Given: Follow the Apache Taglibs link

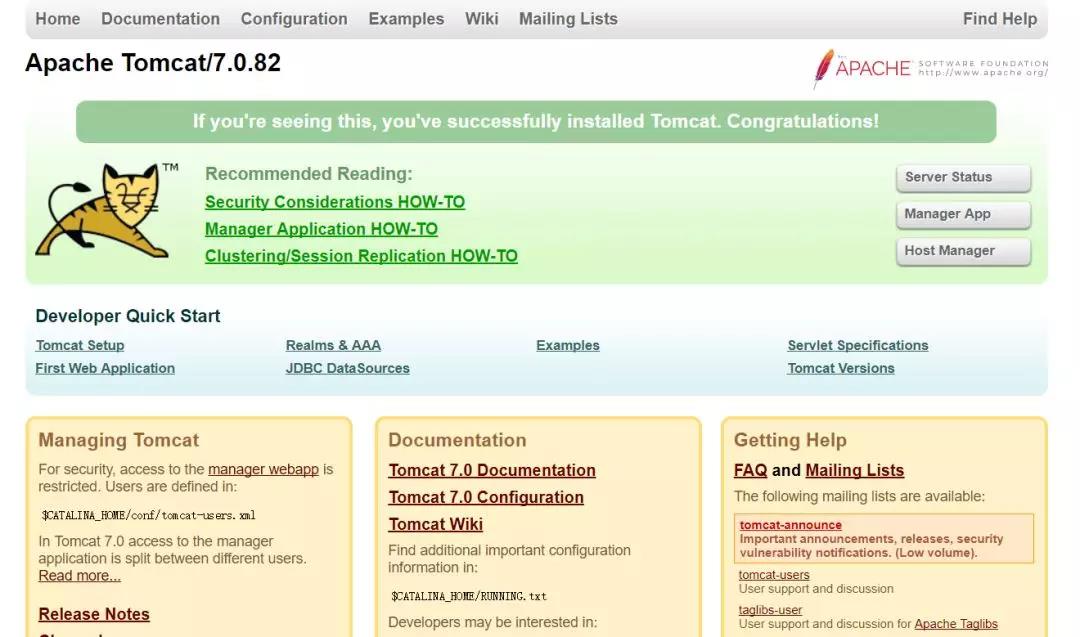Looking at the screenshot, I should (955, 624).
